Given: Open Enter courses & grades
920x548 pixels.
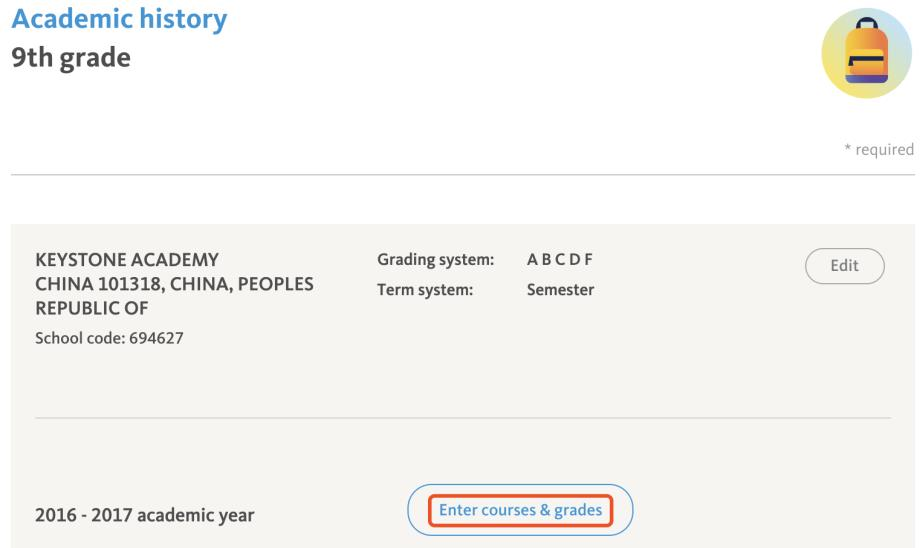Looking at the screenshot, I should pyautogui.click(x=520, y=511).
